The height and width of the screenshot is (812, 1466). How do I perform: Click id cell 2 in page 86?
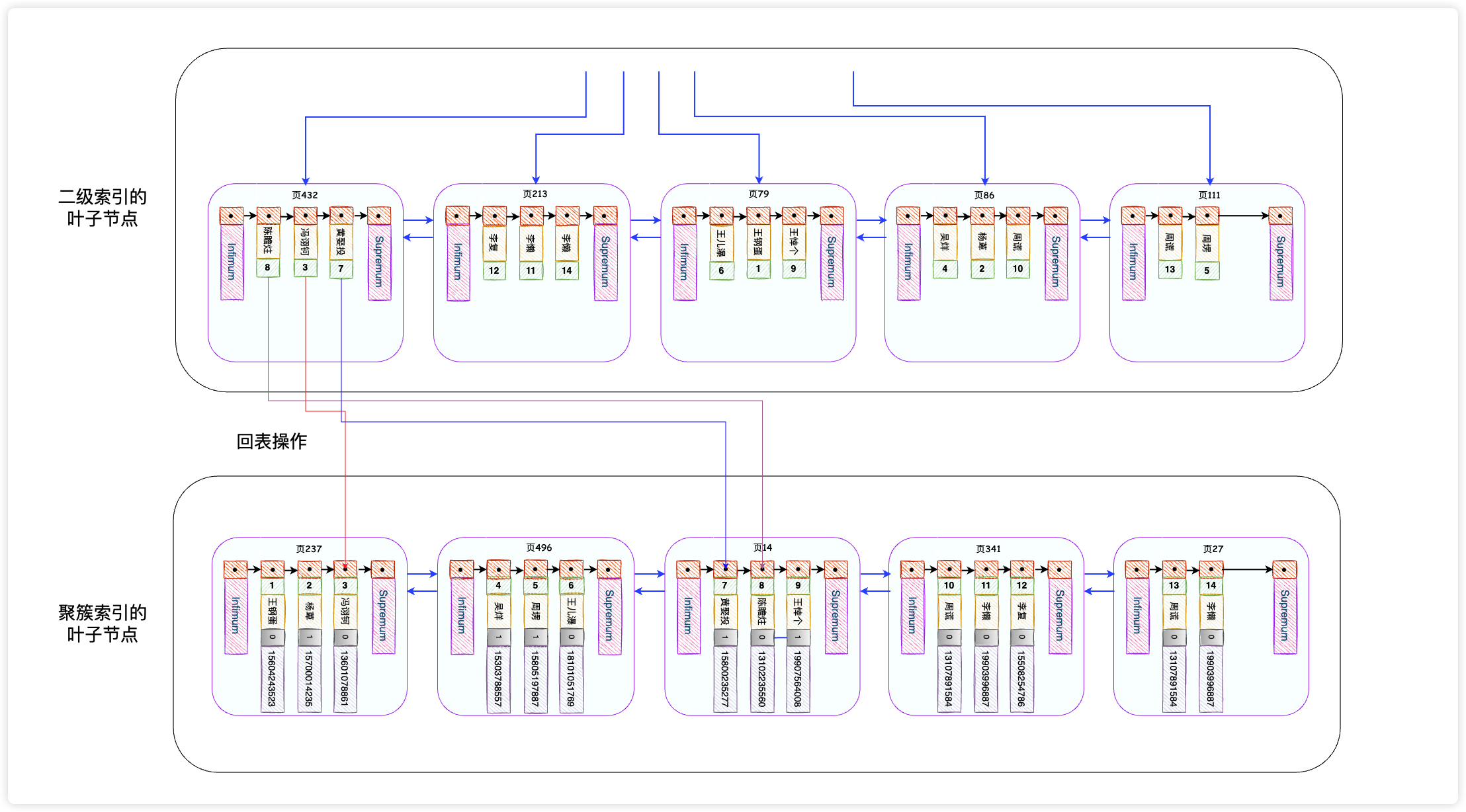pyautogui.click(x=982, y=269)
